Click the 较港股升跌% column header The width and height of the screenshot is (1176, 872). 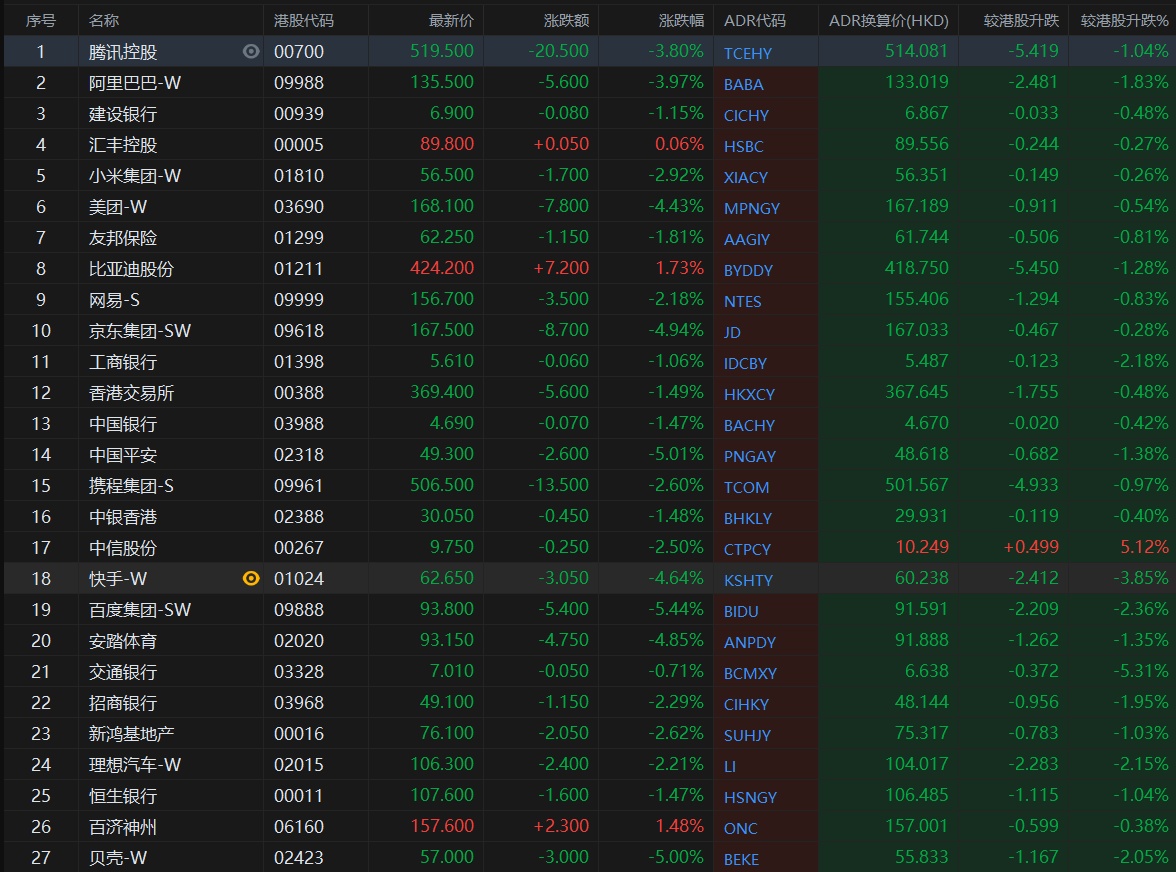(1124, 20)
